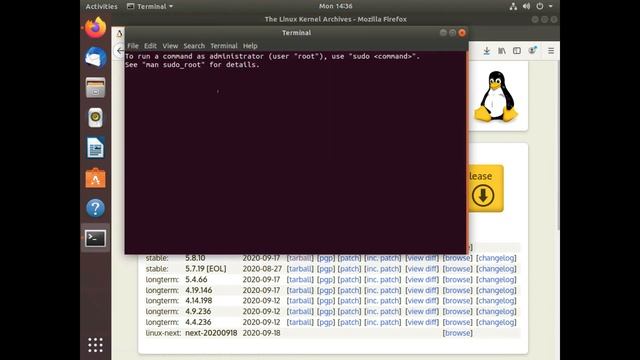Click browse link for 5.4.66

pos(458,280)
